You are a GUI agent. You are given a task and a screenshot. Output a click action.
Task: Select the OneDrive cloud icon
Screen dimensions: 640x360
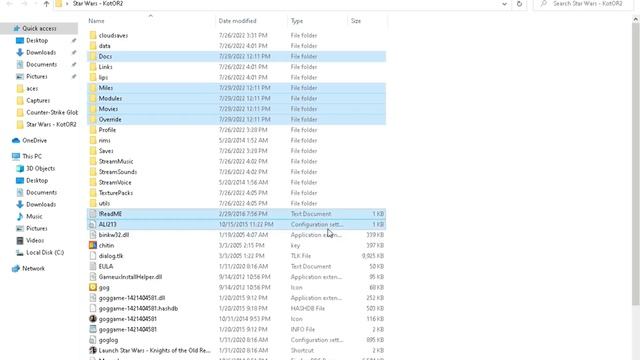click(16, 140)
